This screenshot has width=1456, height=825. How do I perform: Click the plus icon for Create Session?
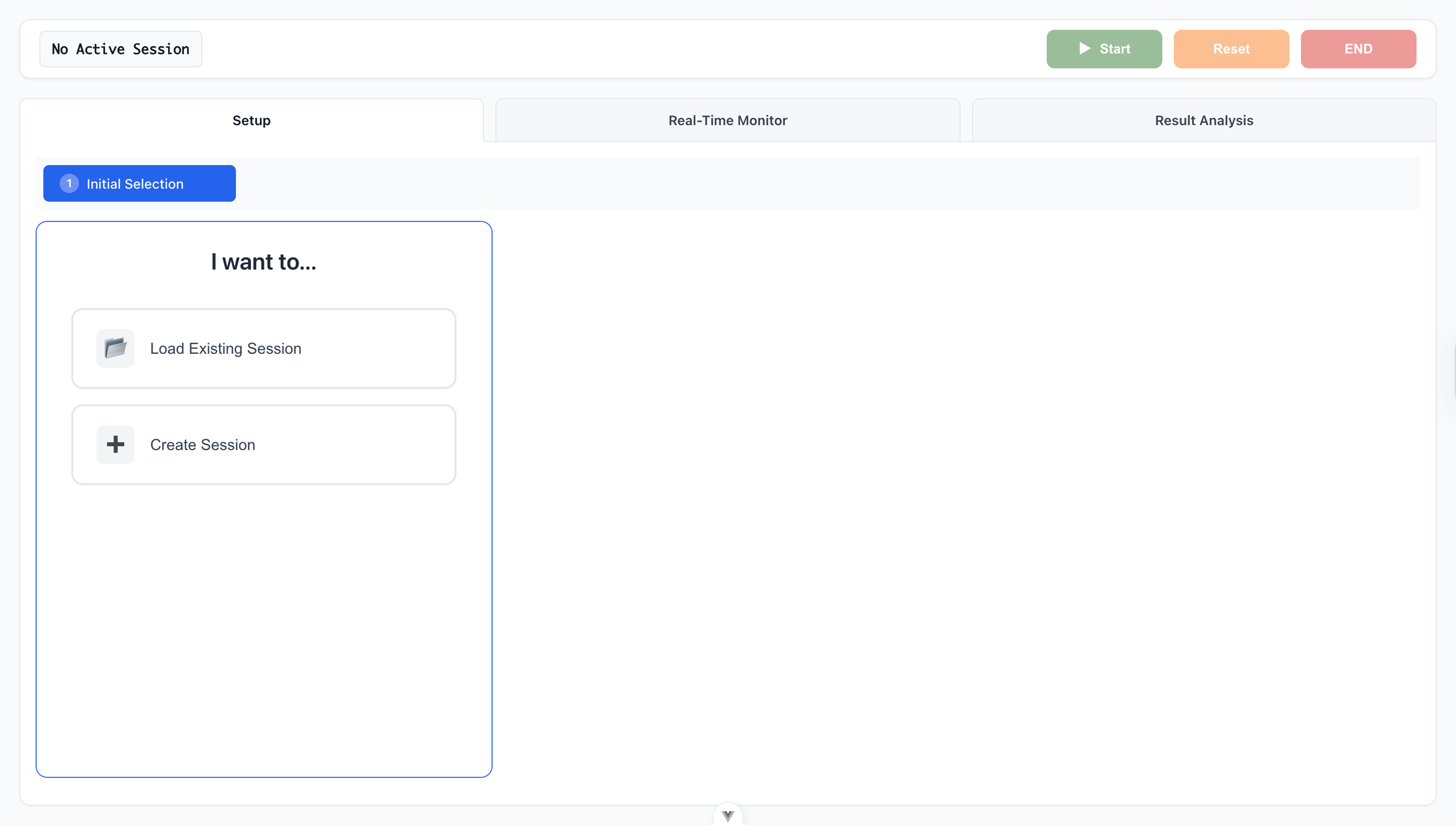[x=115, y=445]
